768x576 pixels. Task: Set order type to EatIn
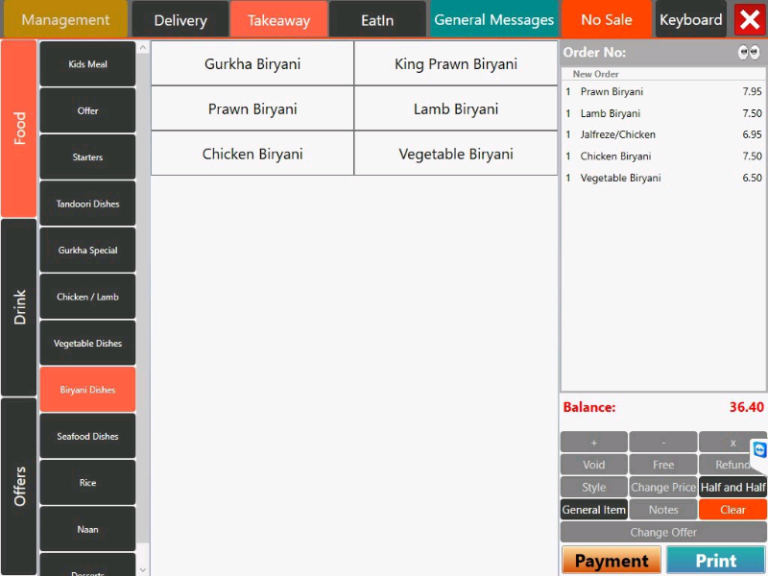(377, 20)
